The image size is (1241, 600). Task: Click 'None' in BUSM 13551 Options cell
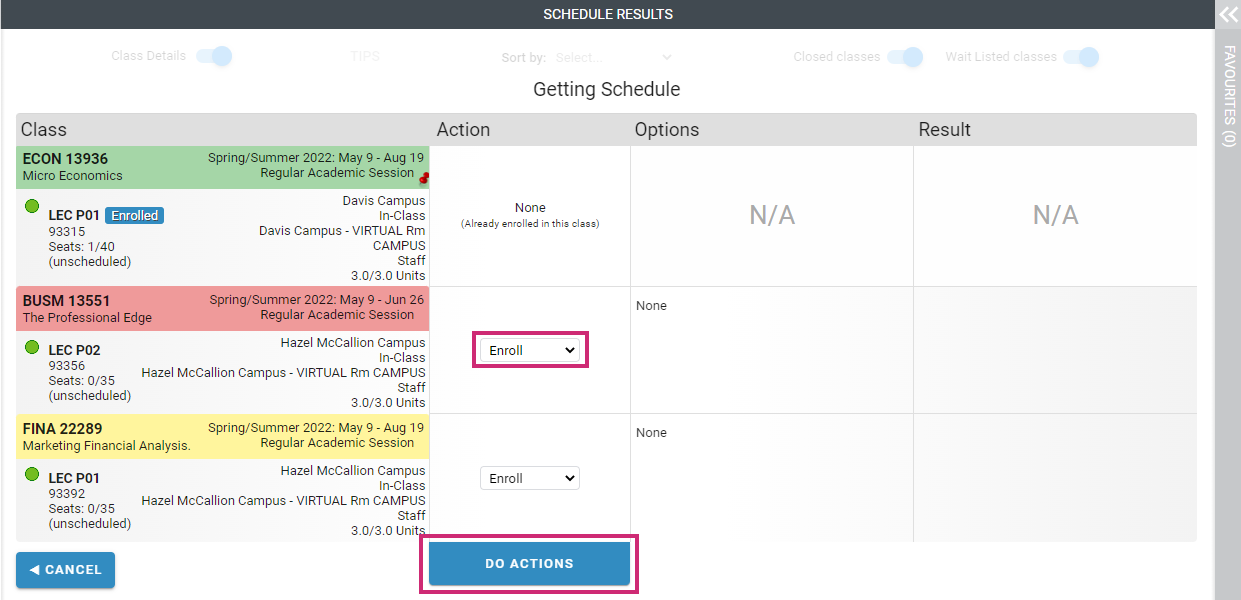(x=651, y=306)
